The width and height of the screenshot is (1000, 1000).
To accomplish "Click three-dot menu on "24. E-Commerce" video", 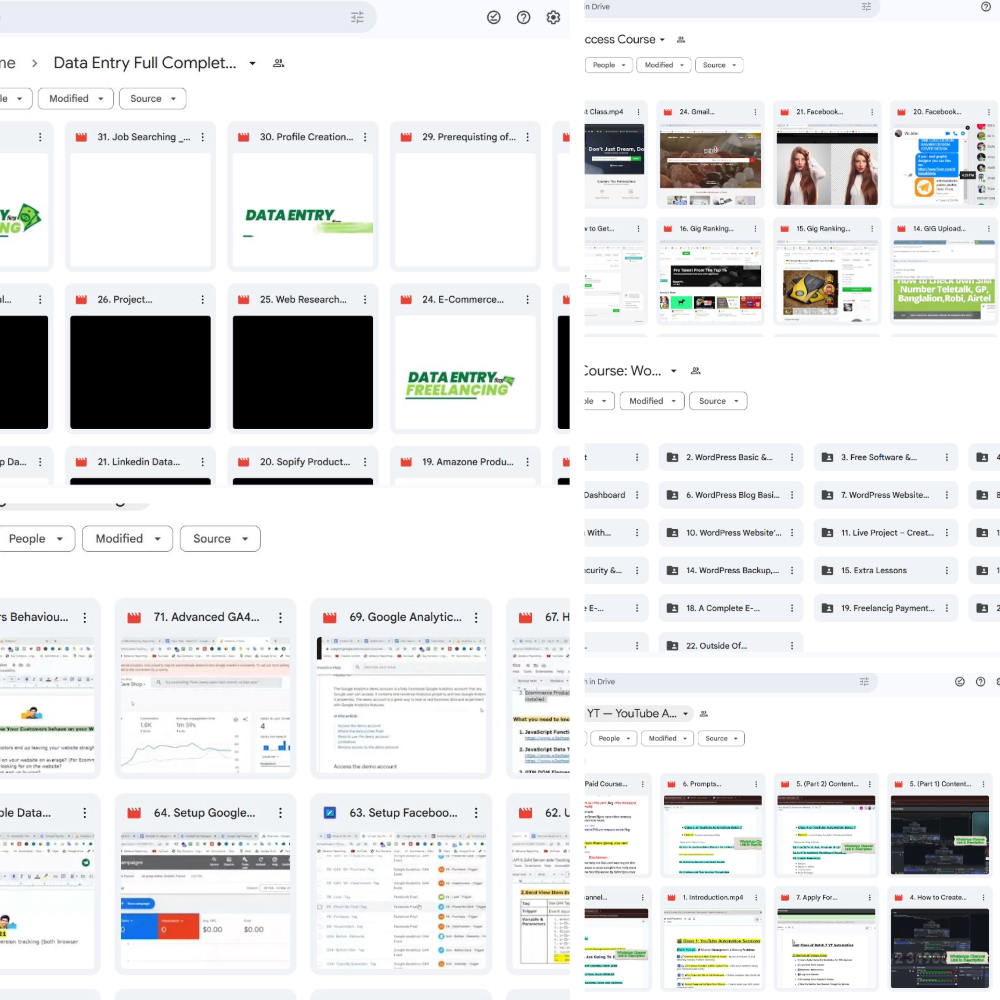I will (528, 299).
